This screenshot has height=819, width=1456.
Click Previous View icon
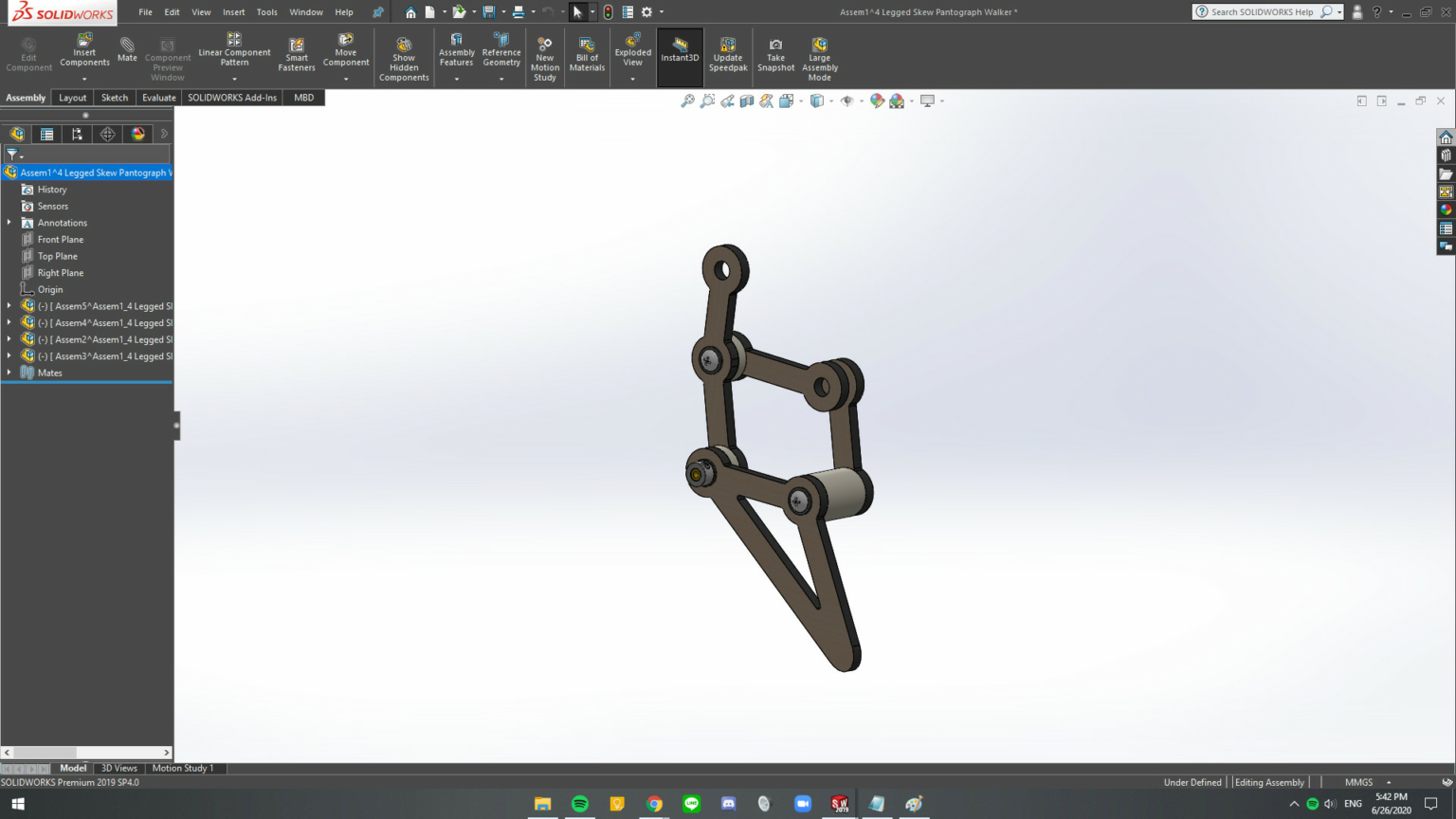click(727, 100)
